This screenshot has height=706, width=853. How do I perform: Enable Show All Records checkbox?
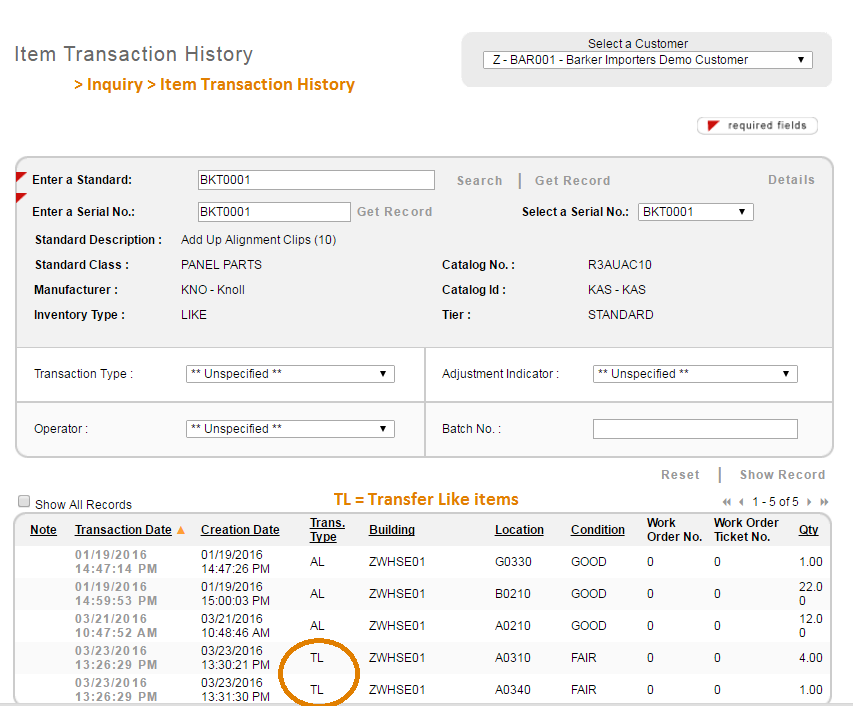(25, 503)
